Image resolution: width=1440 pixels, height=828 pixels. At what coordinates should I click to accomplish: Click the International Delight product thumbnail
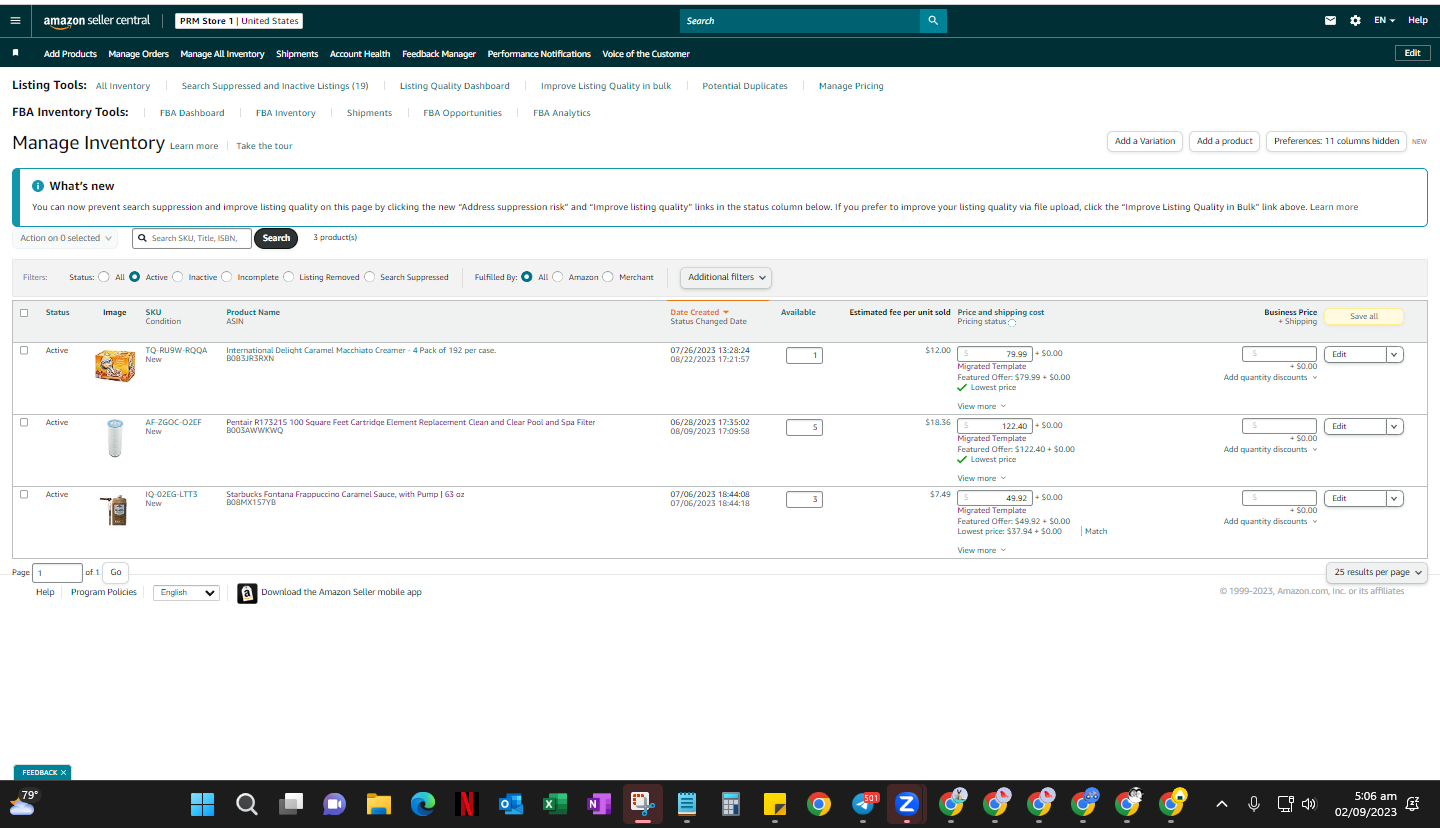click(x=115, y=365)
